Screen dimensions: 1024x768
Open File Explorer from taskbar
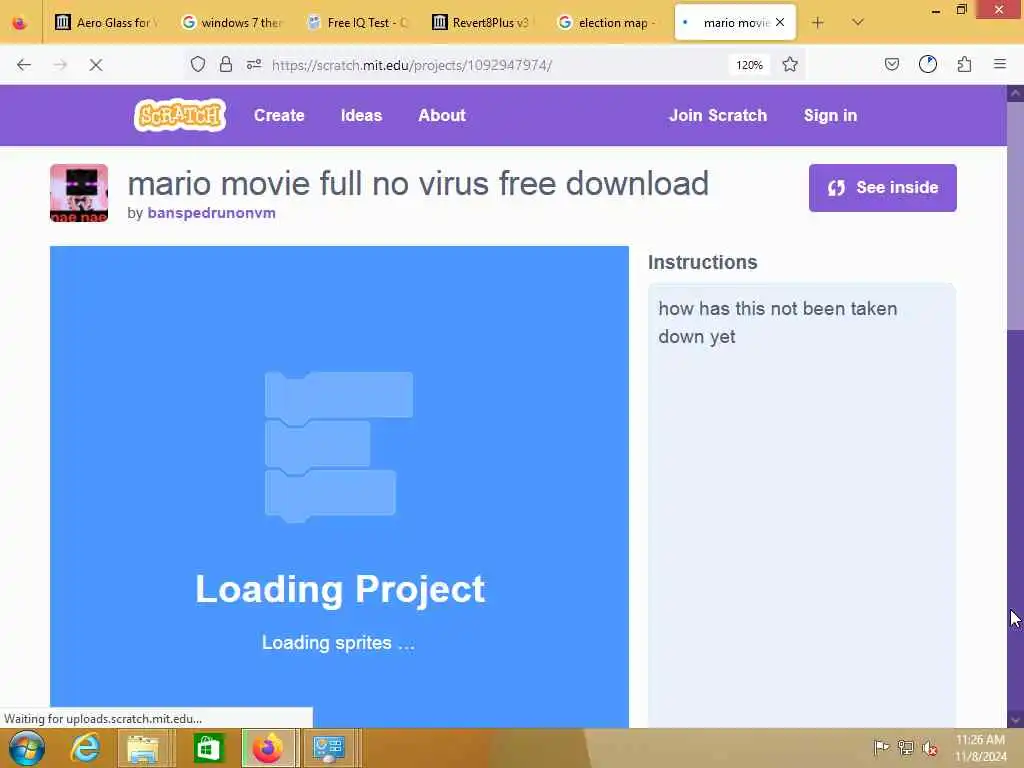pos(144,748)
